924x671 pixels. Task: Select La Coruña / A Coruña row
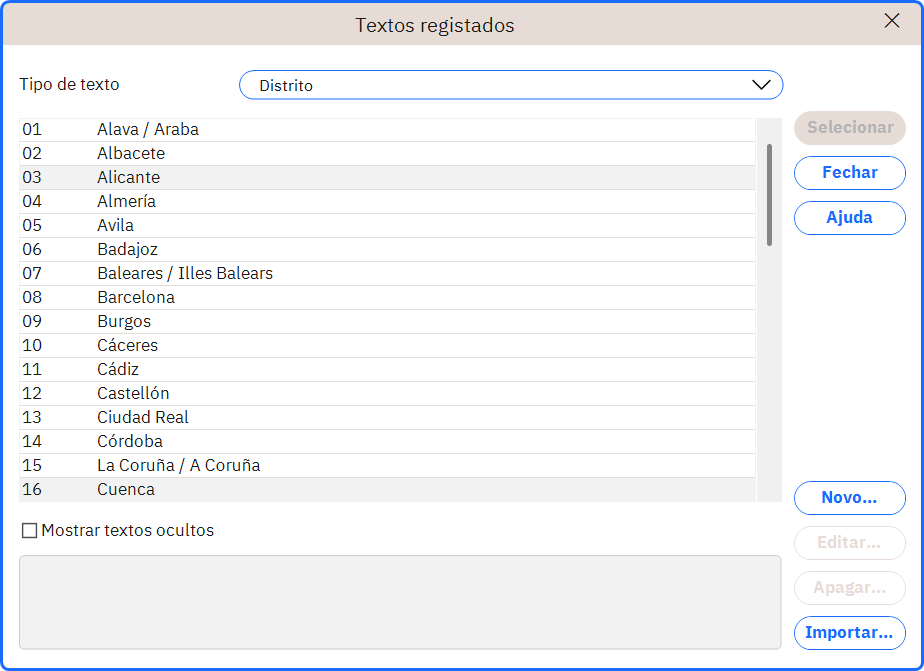coord(387,465)
